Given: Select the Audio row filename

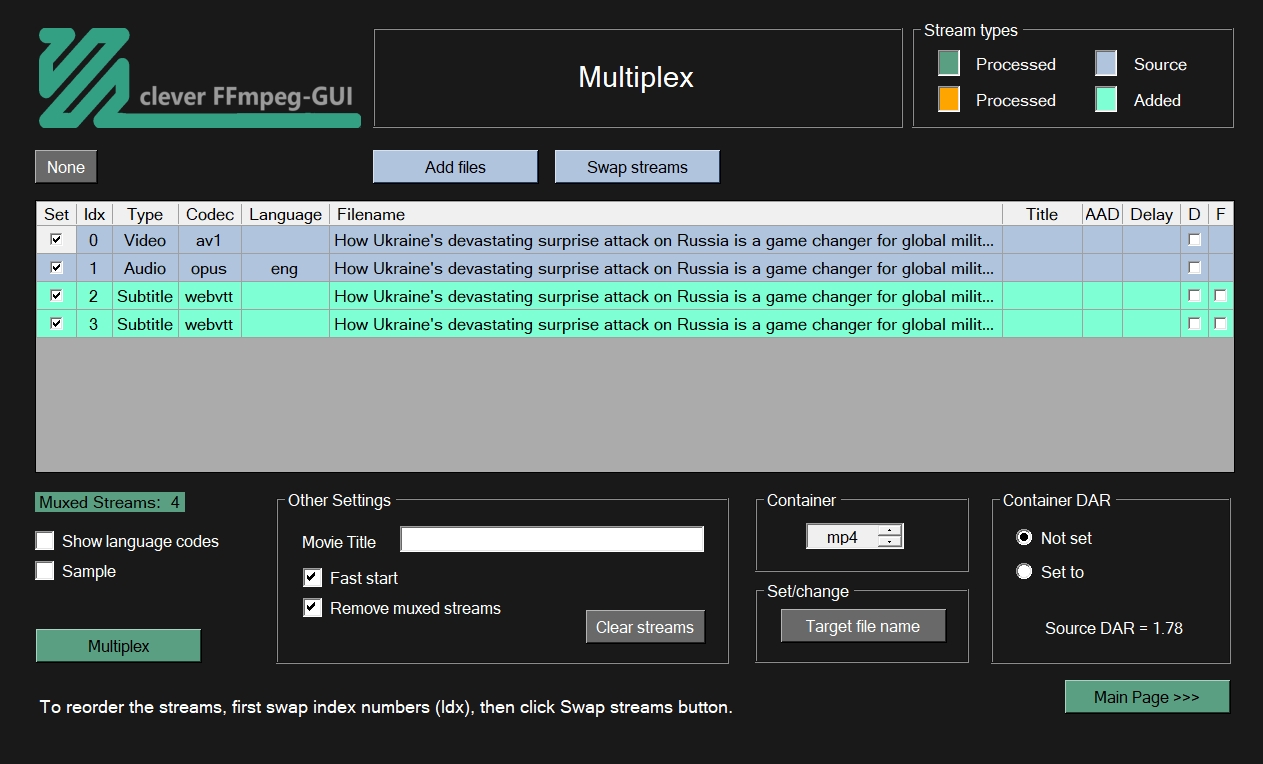Looking at the screenshot, I should click(666, 268).
